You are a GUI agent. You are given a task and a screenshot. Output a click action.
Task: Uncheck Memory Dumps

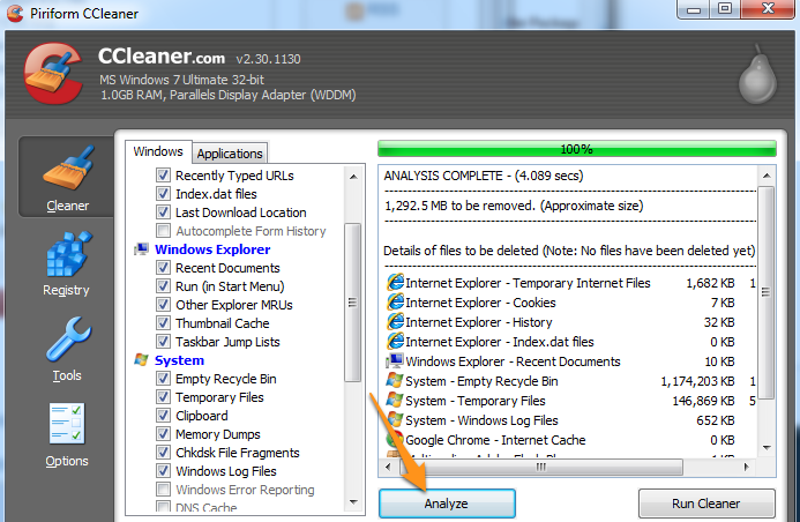pos(163,434)
